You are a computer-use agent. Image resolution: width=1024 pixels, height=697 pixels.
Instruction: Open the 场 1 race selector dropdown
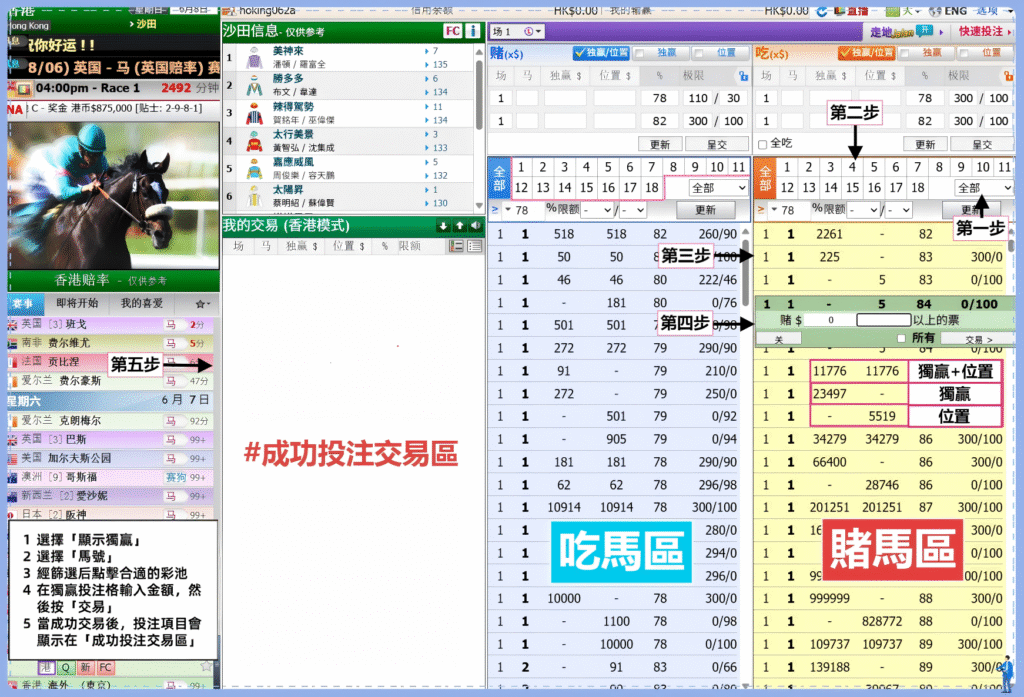pos(516,31)
